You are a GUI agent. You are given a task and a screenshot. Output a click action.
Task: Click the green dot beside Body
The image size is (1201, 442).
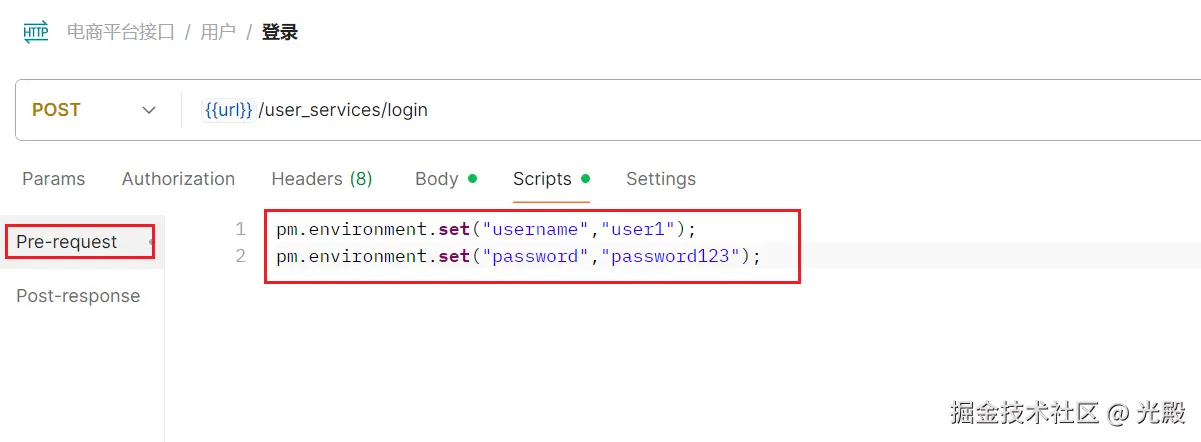pyautogui.click(x=472, y=179)
